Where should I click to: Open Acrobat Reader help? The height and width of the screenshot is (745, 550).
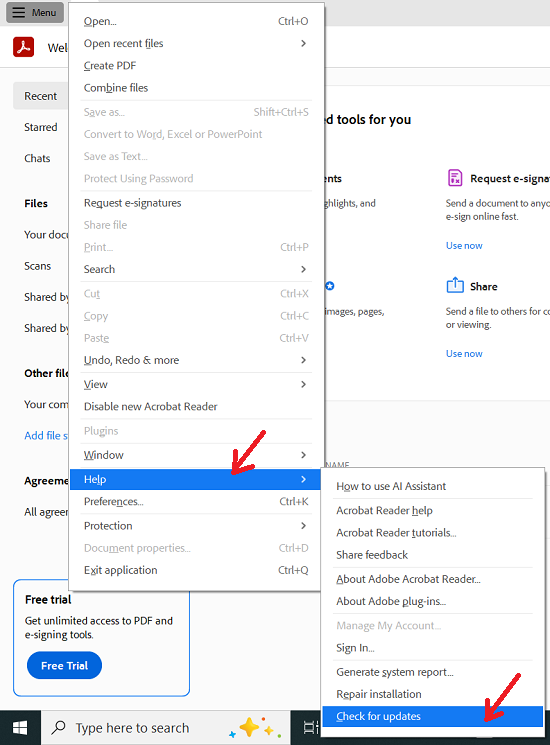point(432,511)
